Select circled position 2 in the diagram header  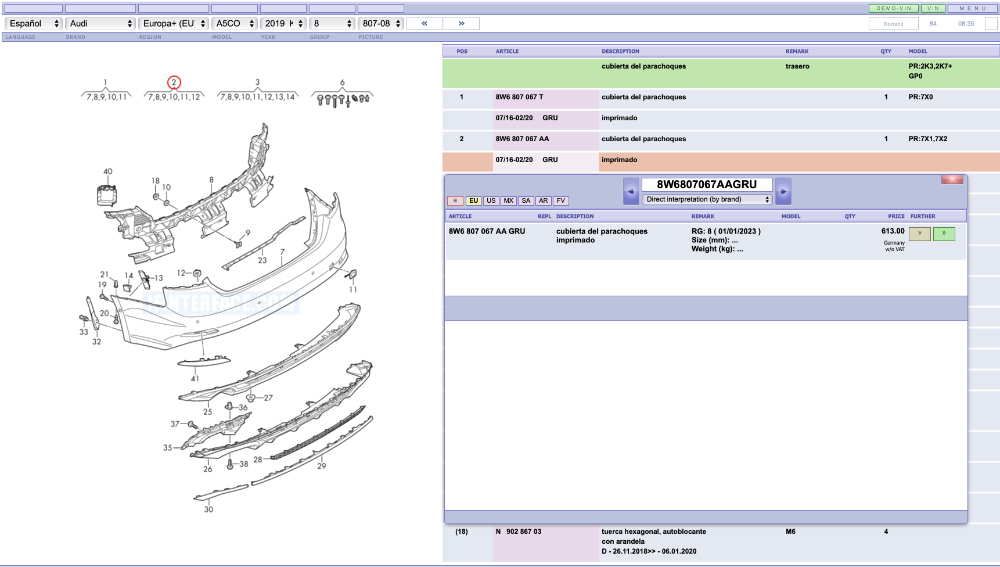click(x=173, y=82)
